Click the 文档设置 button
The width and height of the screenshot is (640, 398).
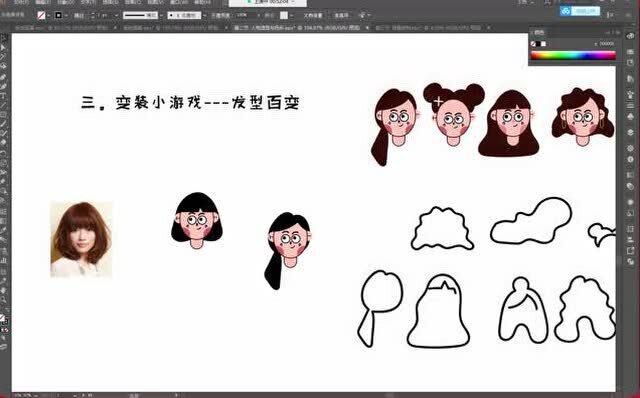click(x=313, y=15)
